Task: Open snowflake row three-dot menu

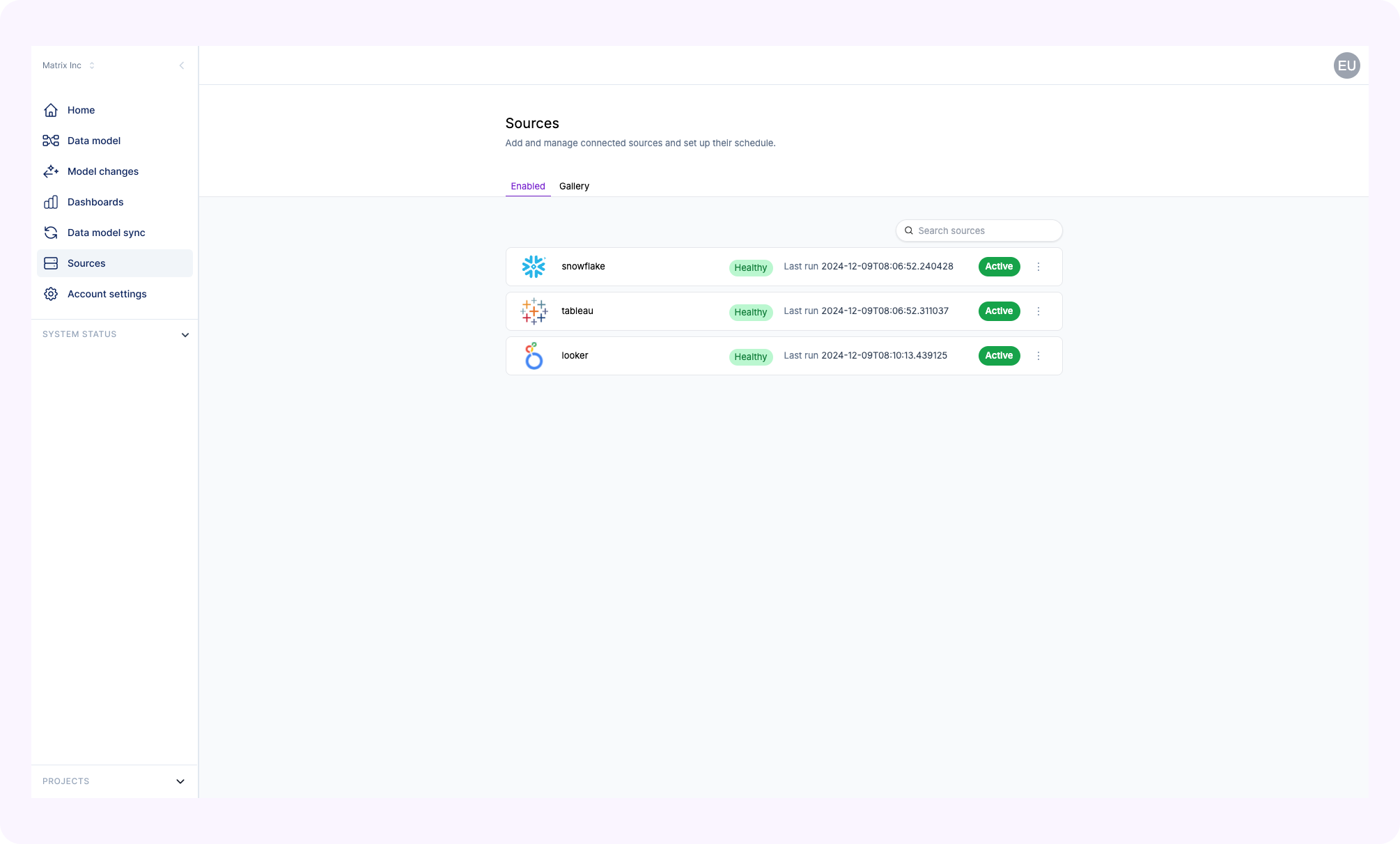Action: click(x=1038, y=267)
